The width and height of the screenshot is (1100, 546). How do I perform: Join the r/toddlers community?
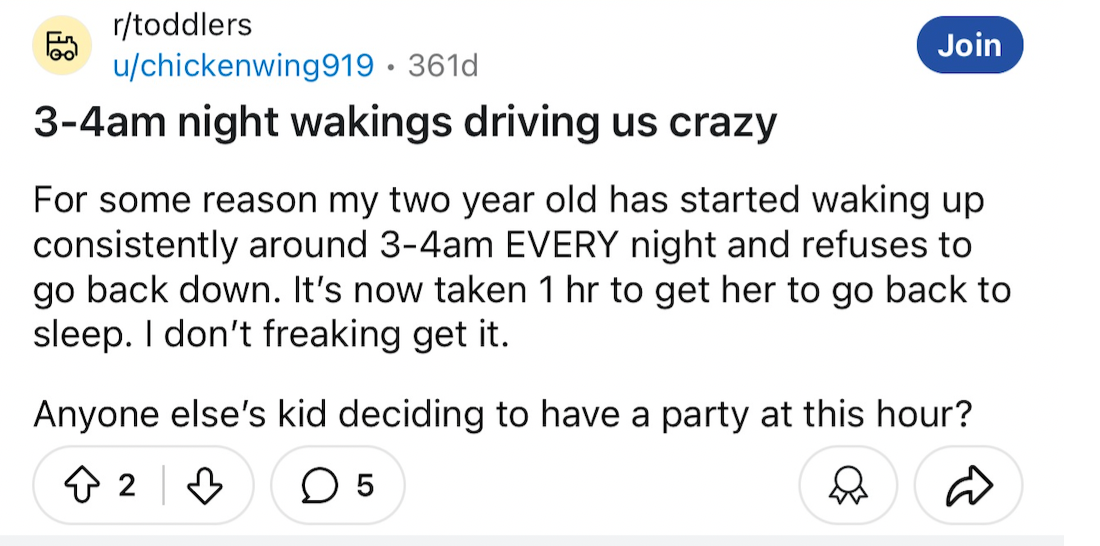tap(970, 45)
